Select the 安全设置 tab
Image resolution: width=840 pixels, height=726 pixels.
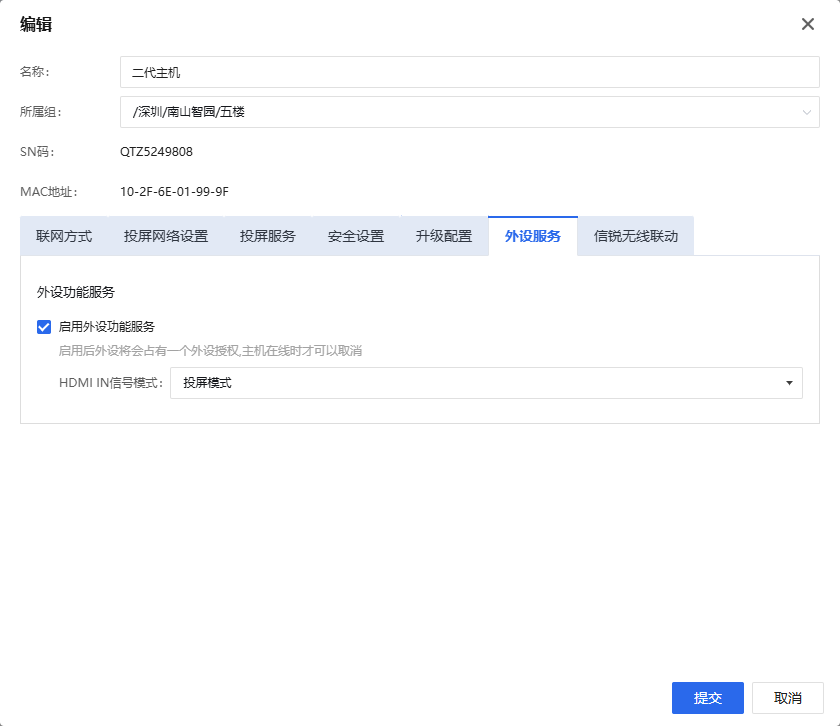pos(356,237)
